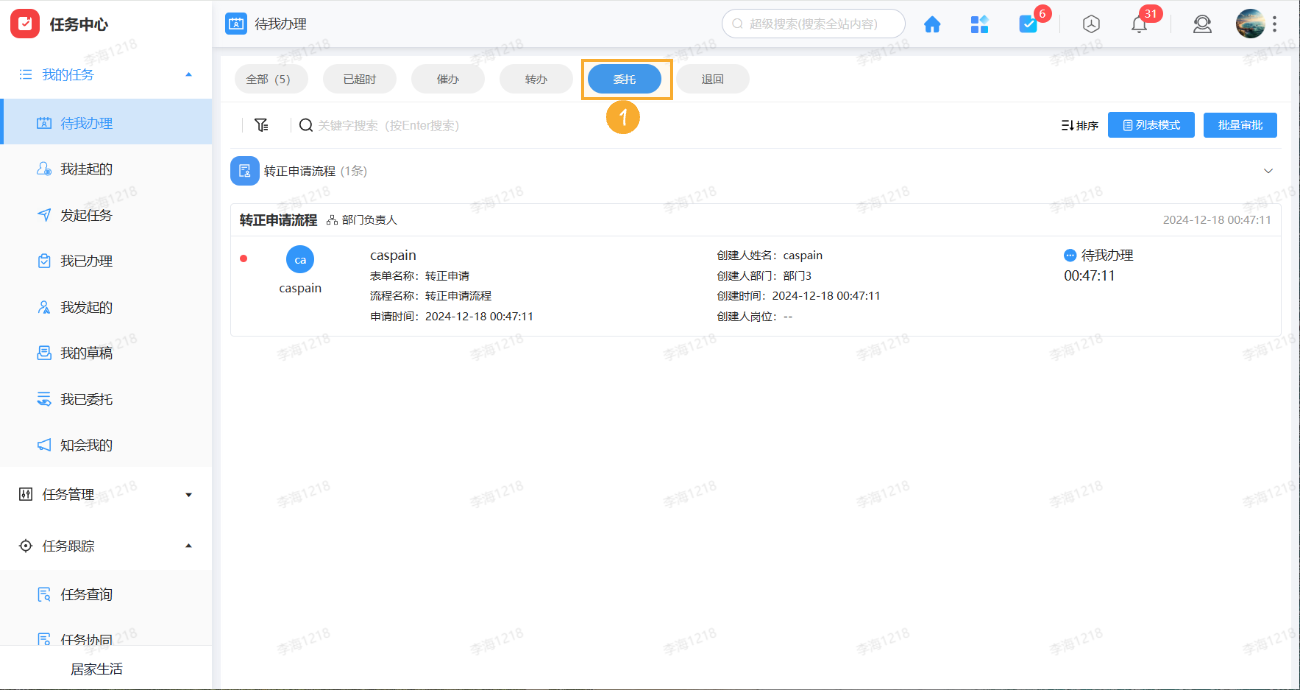Screen dimensions: 1300x690
Task: Click the headset support icon
Action: click(1202, 23)
